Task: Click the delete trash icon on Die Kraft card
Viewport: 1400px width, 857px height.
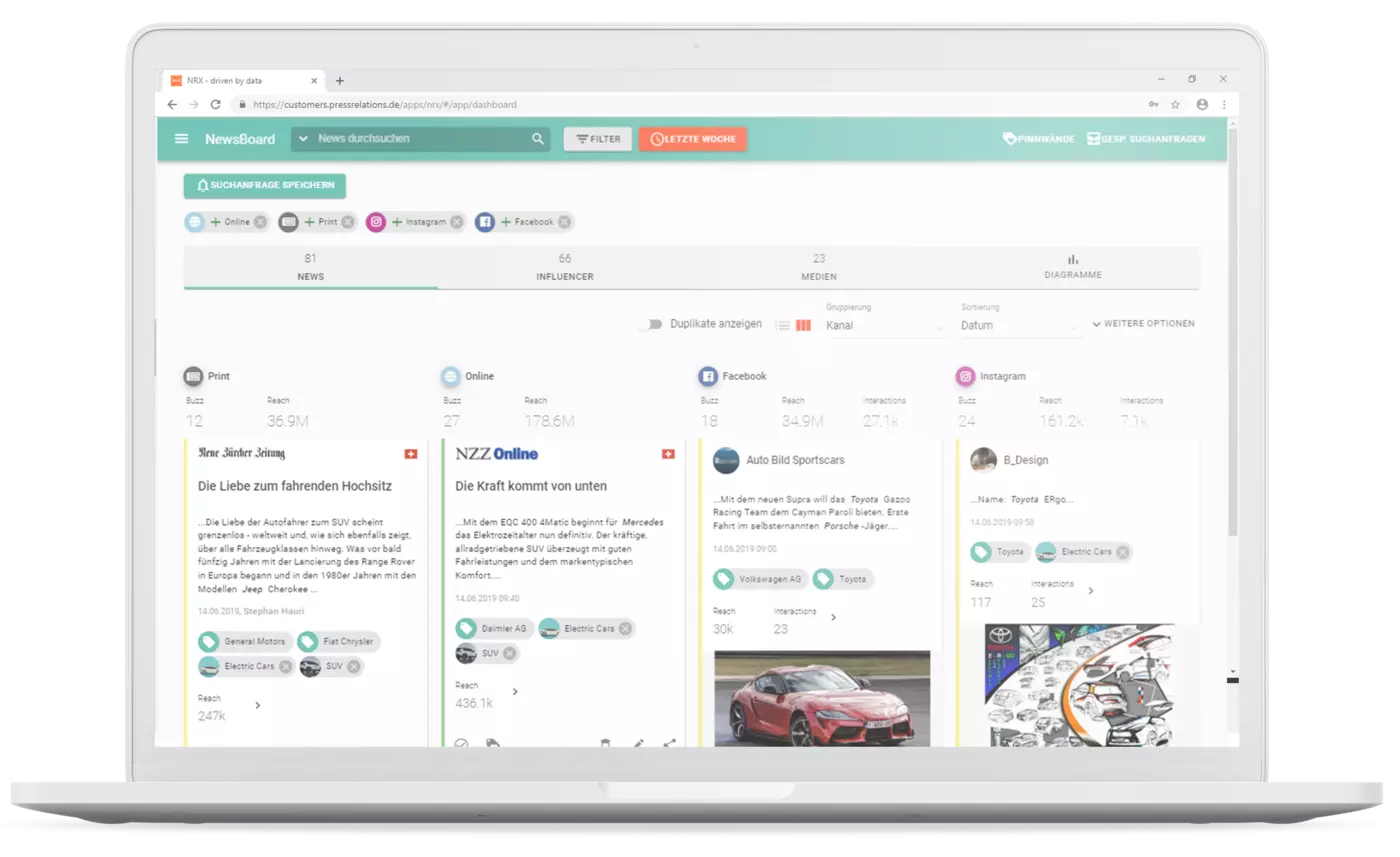Action: [x=605, y=744]
